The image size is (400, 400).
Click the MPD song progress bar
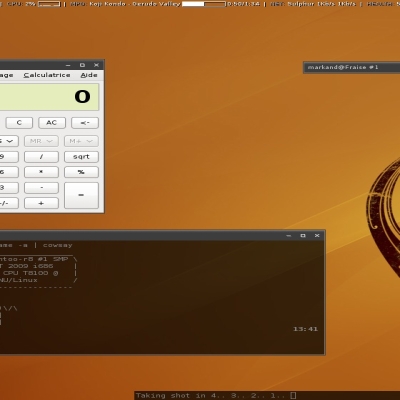tap(204, 4)
